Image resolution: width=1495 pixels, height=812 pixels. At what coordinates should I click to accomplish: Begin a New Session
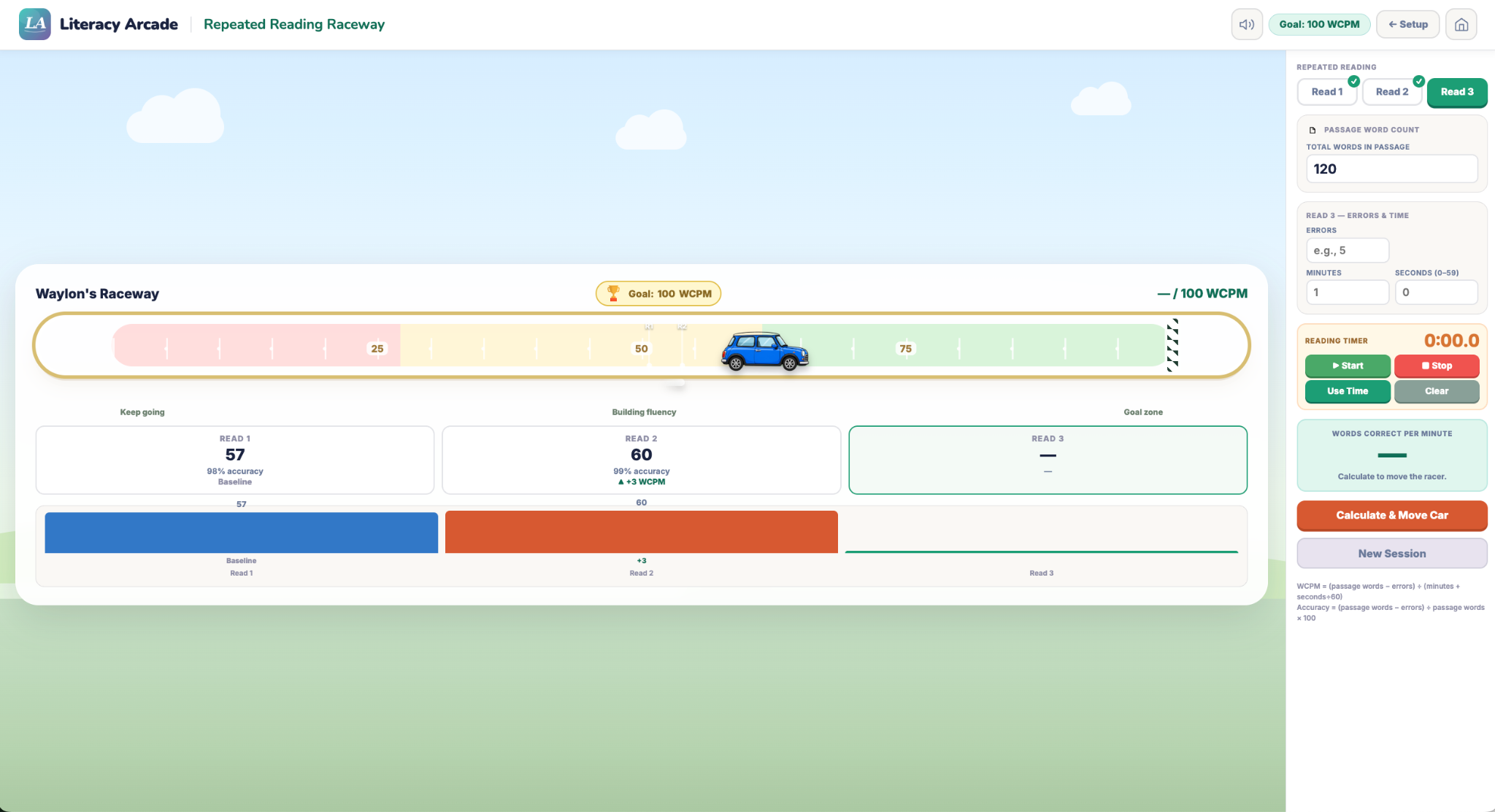[1392, 554]
